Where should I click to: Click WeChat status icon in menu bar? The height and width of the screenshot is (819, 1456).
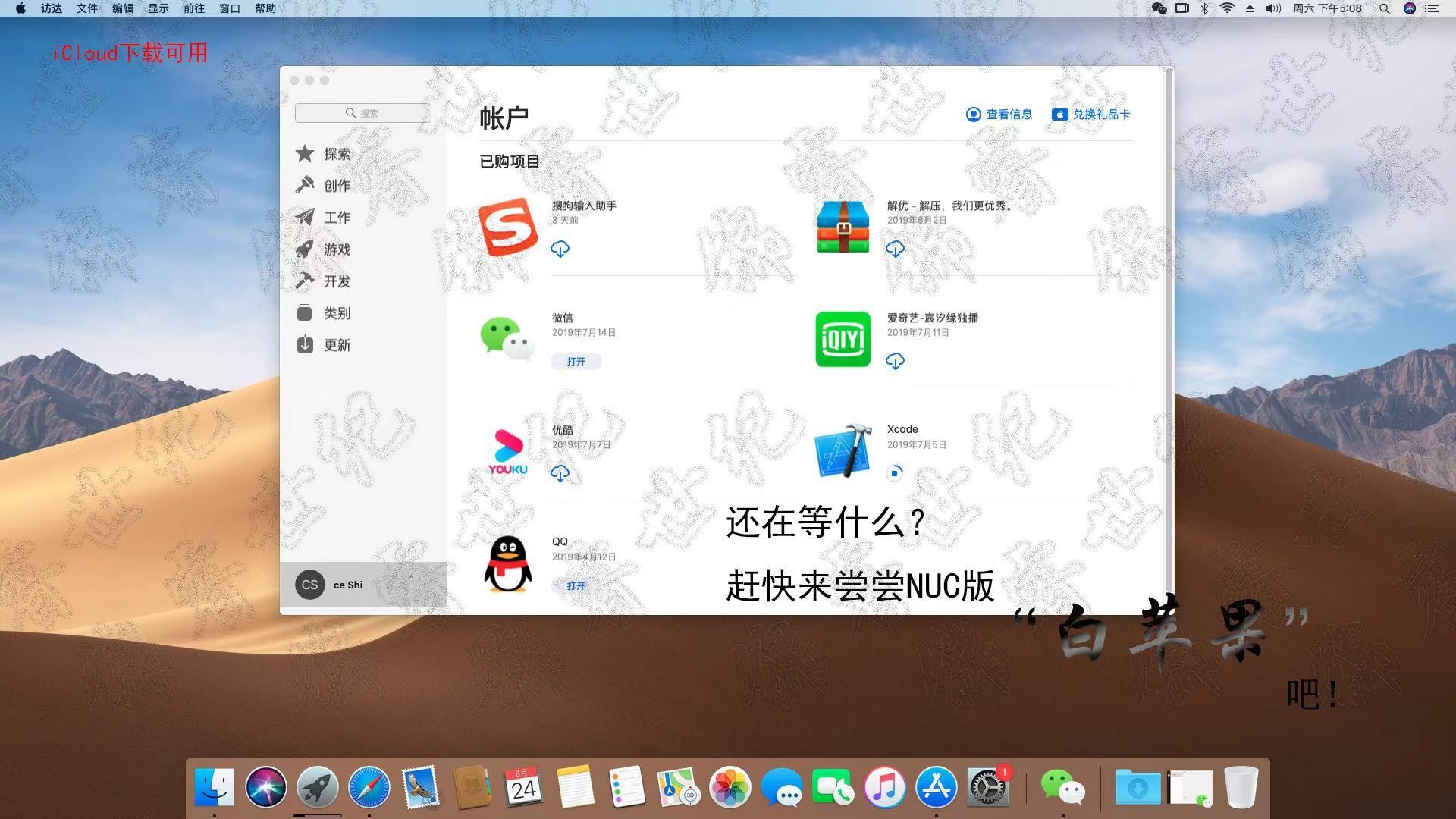click(1159, 8)
